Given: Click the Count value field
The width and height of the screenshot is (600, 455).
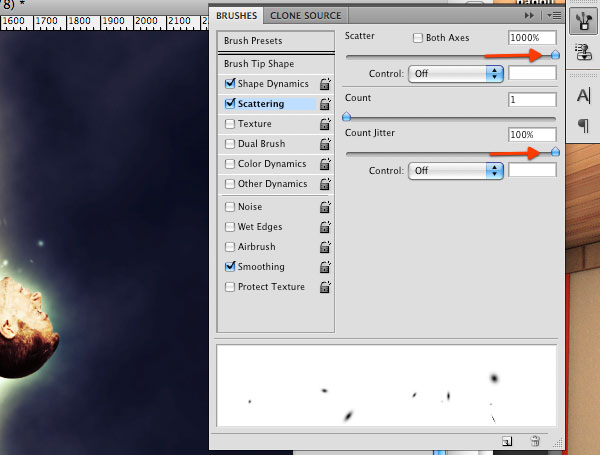Looking at the screenshot, I should tap(532, 100).
